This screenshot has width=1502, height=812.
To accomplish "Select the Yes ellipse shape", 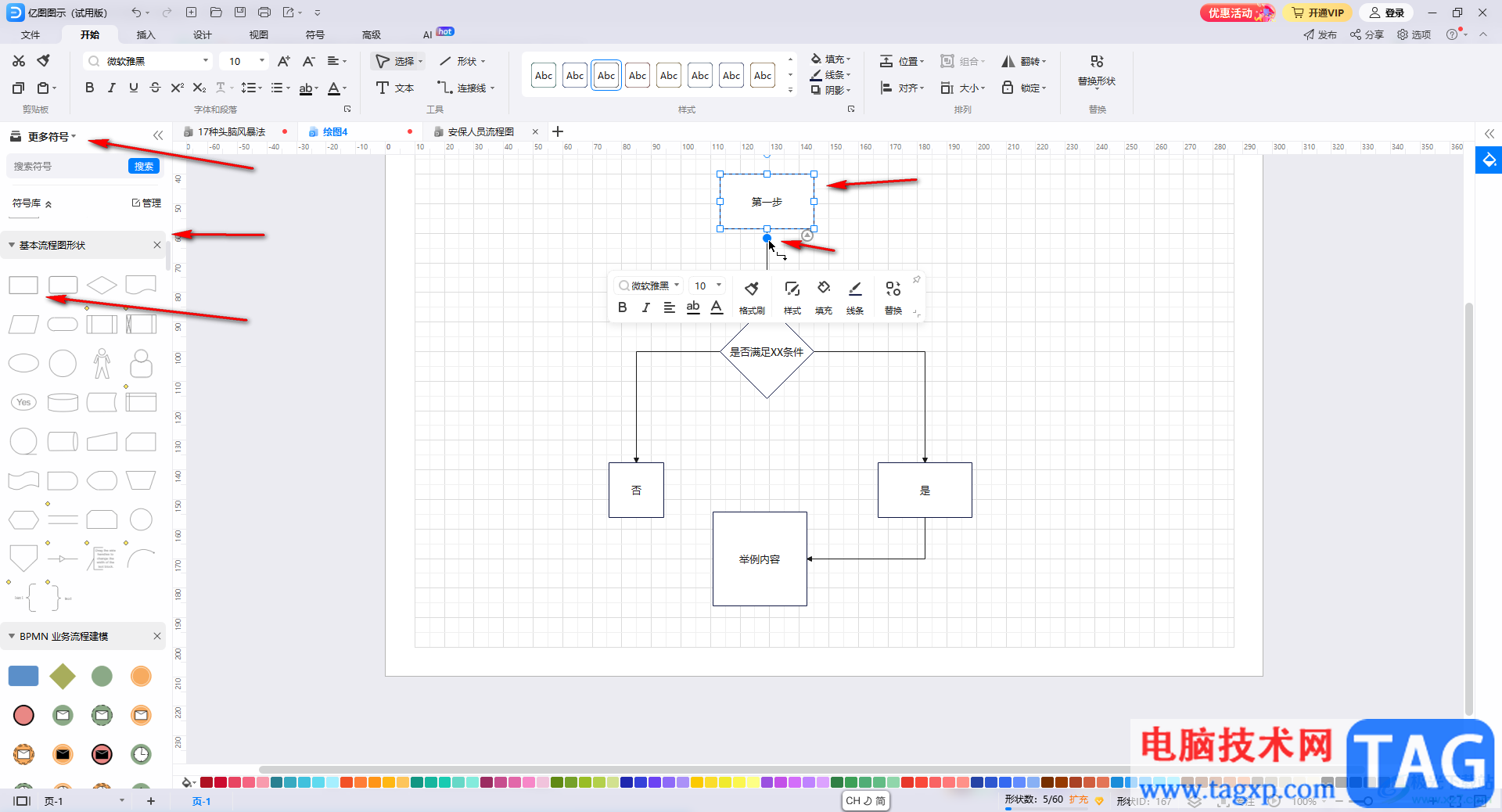I will click(x=23, y=402).
